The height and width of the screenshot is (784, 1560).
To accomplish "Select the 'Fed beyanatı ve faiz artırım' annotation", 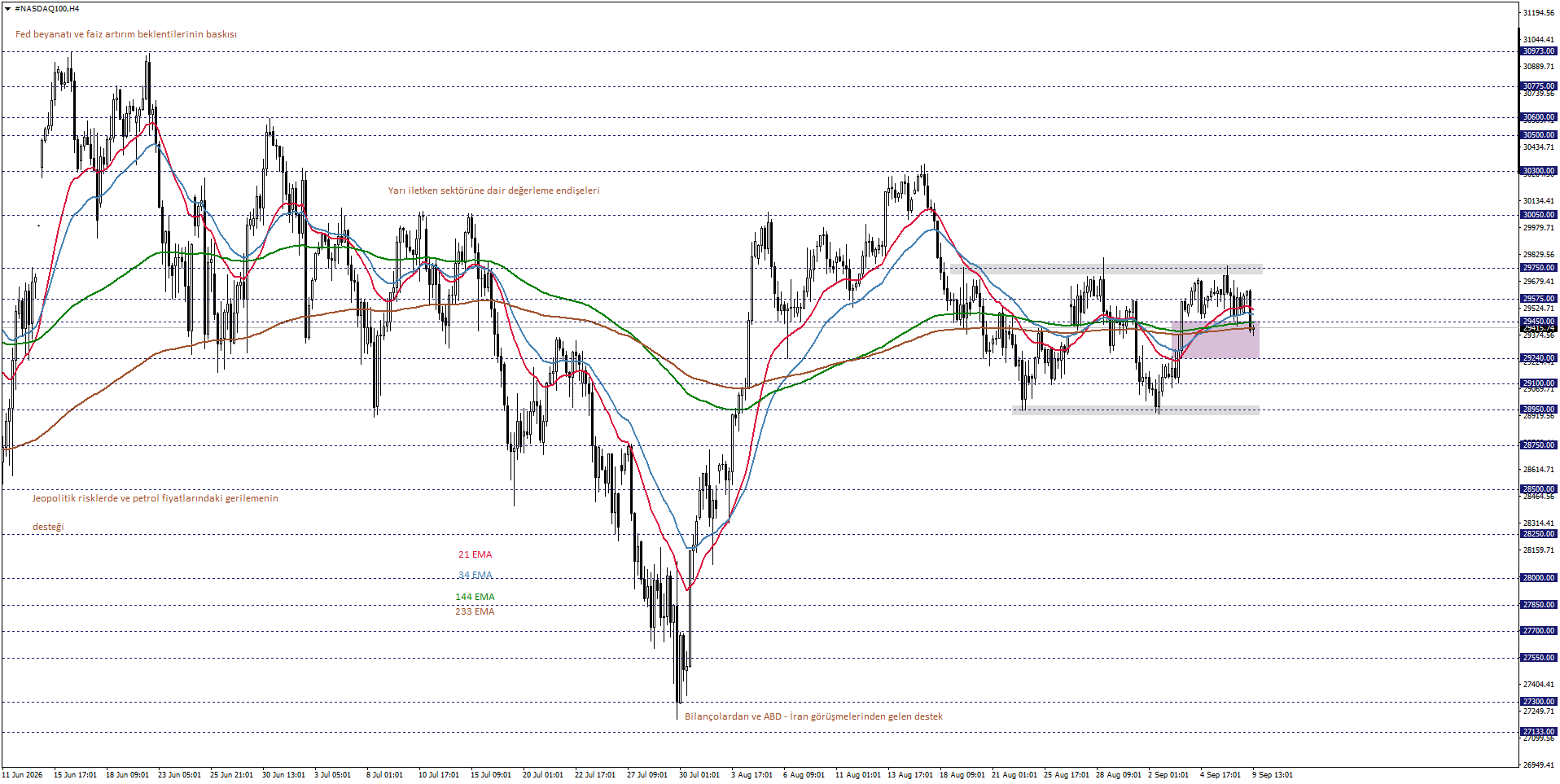I will click(x=126, y=34).
